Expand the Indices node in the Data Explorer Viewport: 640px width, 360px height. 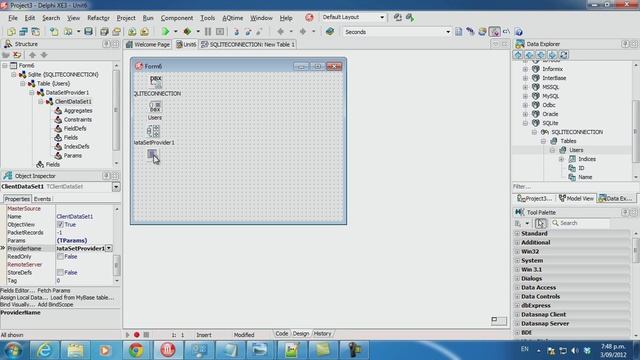pos(561,159)
